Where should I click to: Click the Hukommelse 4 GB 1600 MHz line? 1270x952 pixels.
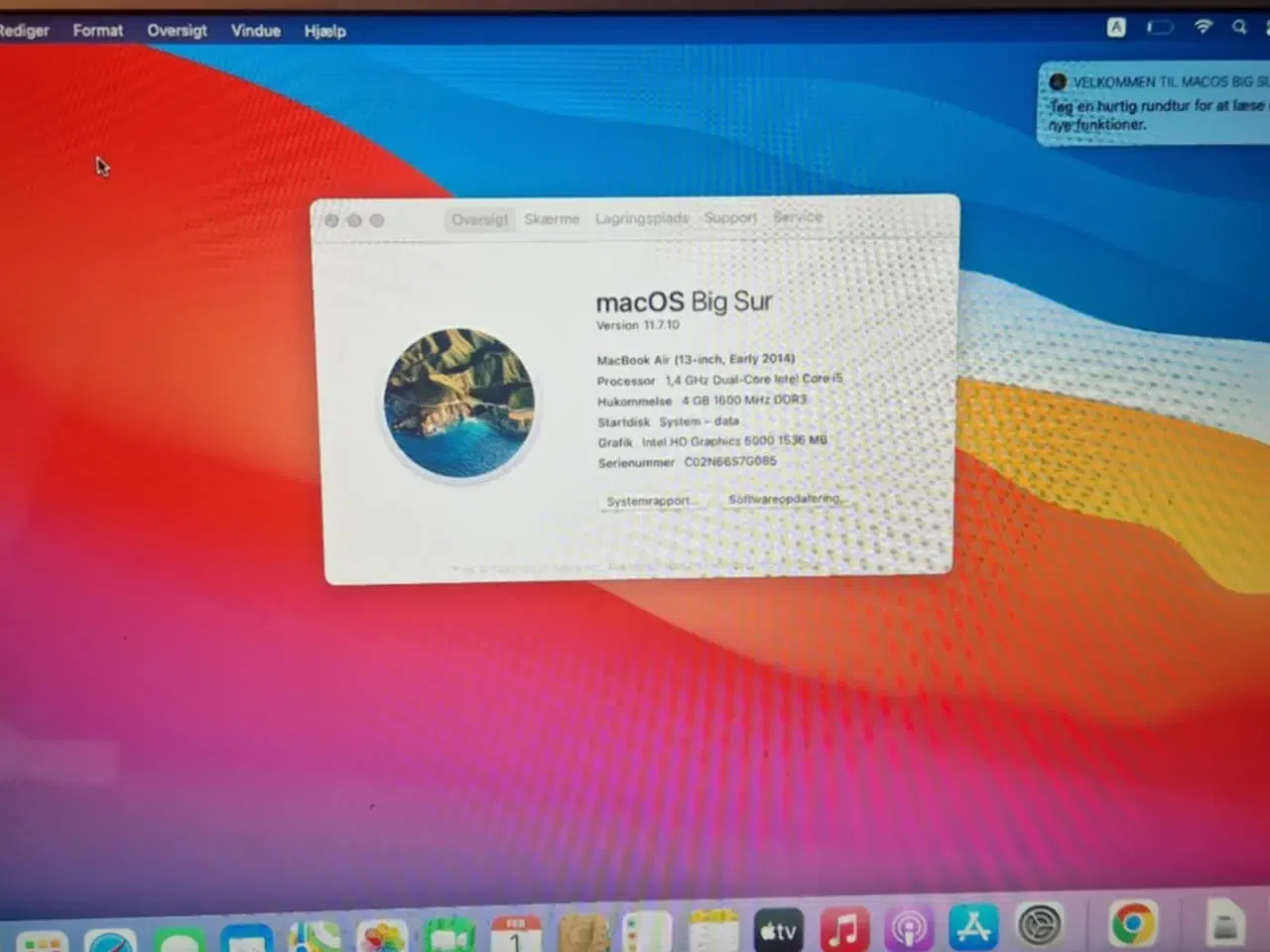[x=701, y=401]
